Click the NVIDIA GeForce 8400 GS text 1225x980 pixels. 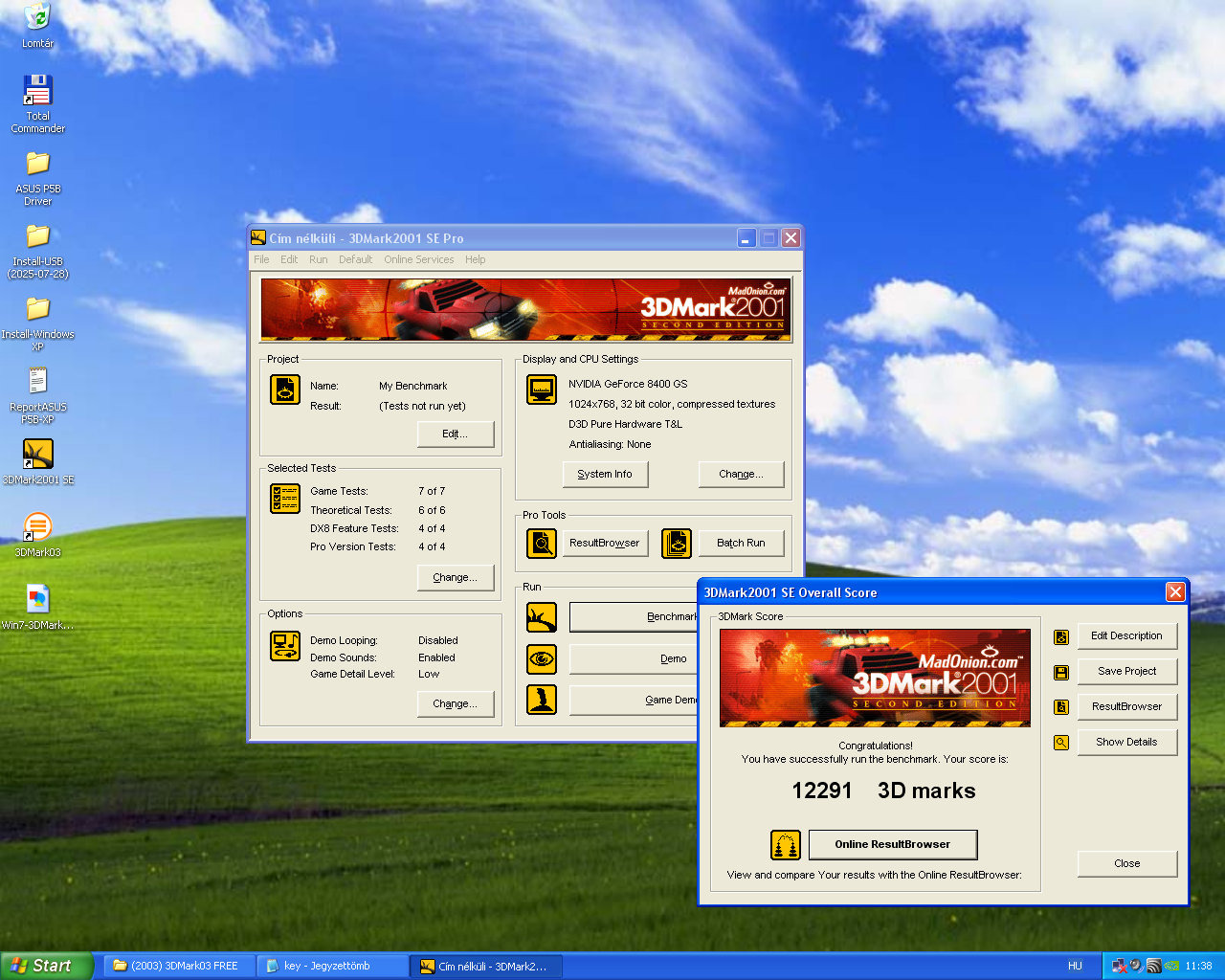coord(628,384)
